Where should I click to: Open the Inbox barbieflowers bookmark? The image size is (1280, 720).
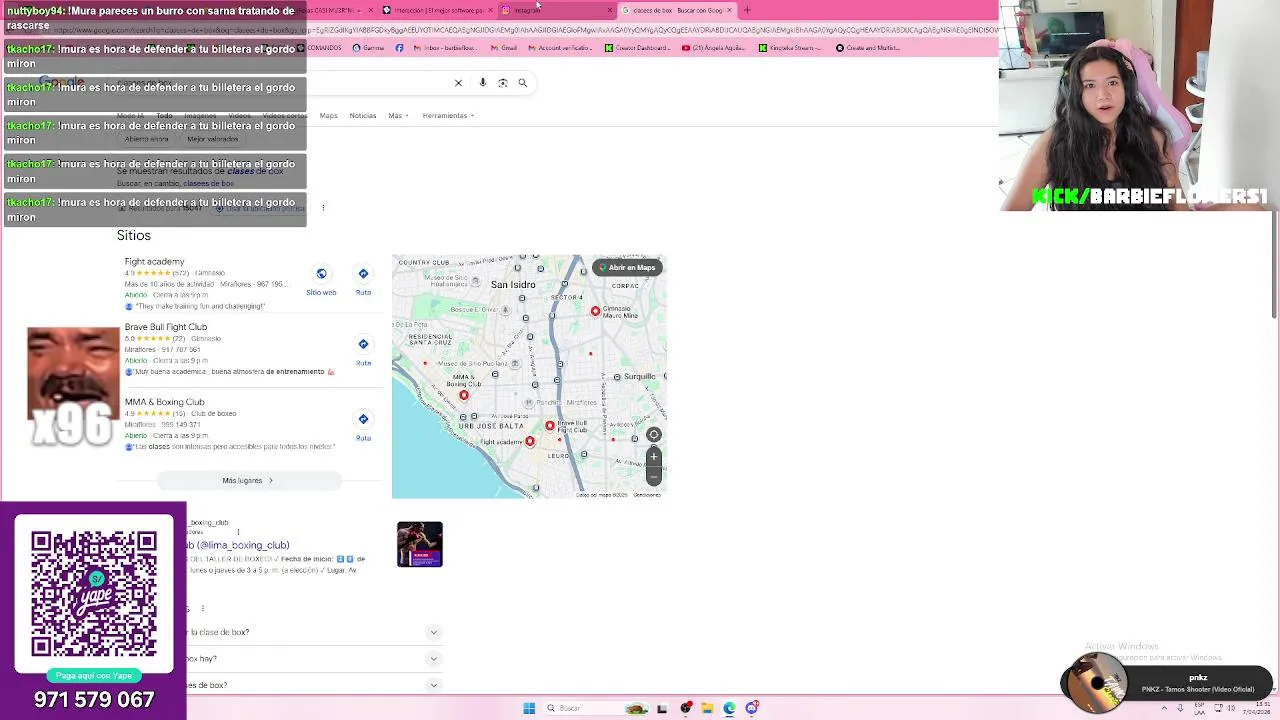point(443,48)
